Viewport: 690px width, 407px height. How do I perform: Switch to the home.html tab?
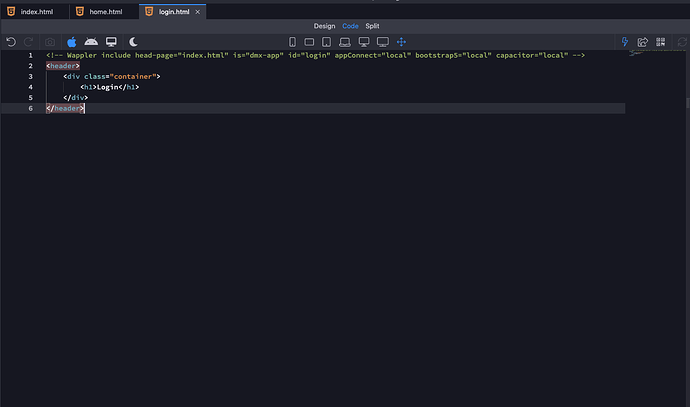104,11
